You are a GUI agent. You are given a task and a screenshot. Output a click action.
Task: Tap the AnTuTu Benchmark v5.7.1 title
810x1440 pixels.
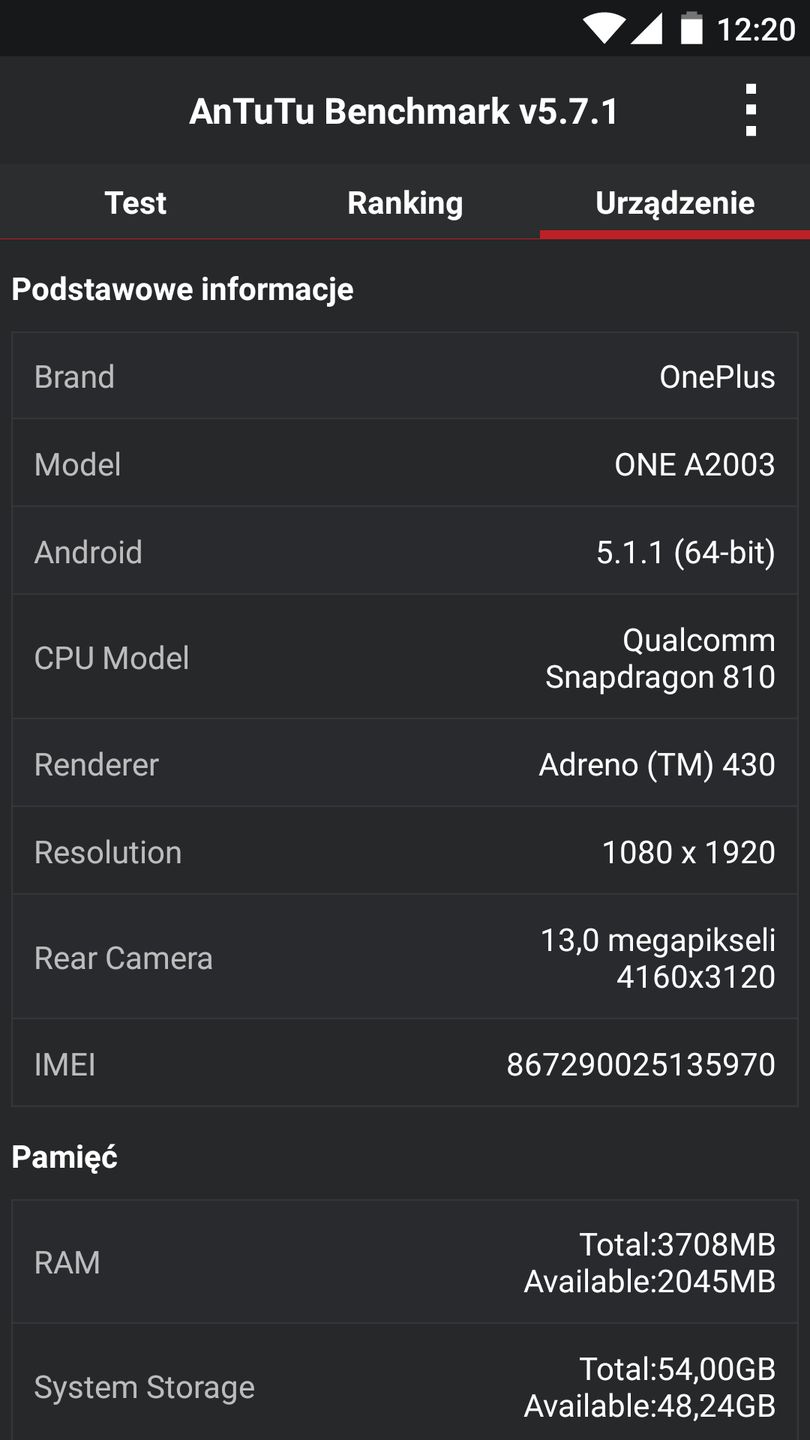(x=404, y=111)
